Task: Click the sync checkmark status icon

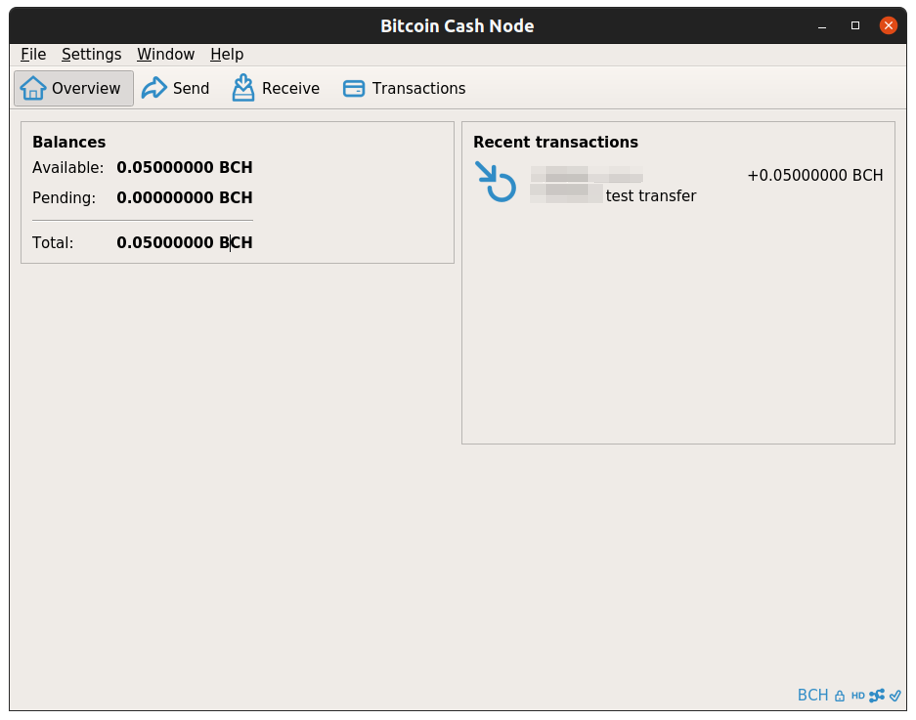Action: [x=895, y=695]
